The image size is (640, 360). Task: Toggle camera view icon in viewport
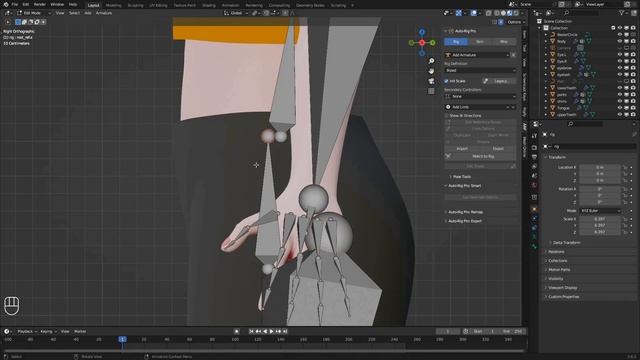(431, 81)
